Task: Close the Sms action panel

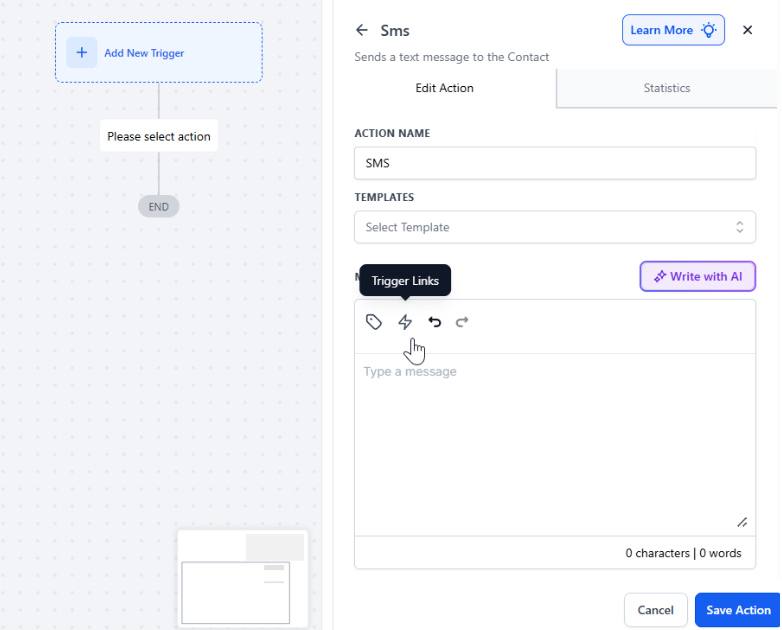Action: pos(747,30)
